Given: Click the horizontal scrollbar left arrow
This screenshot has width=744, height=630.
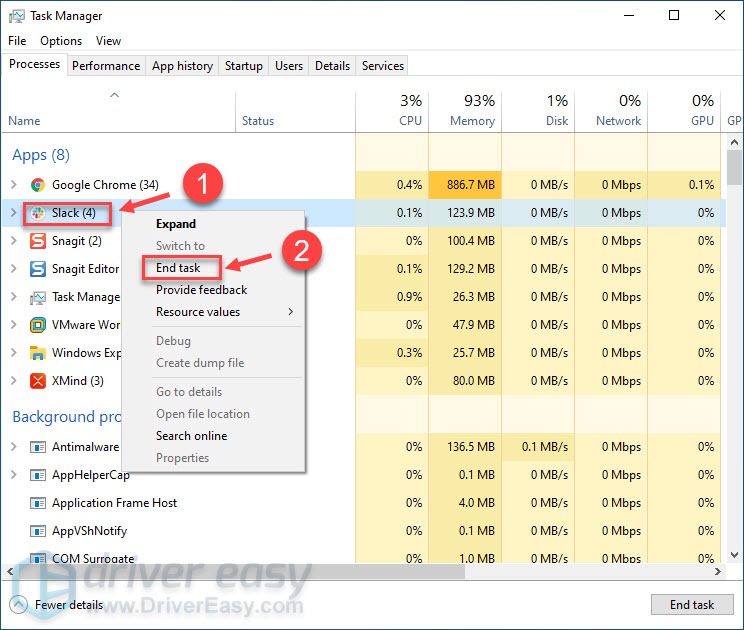Looking at the screenshot, I should (10, 572).
